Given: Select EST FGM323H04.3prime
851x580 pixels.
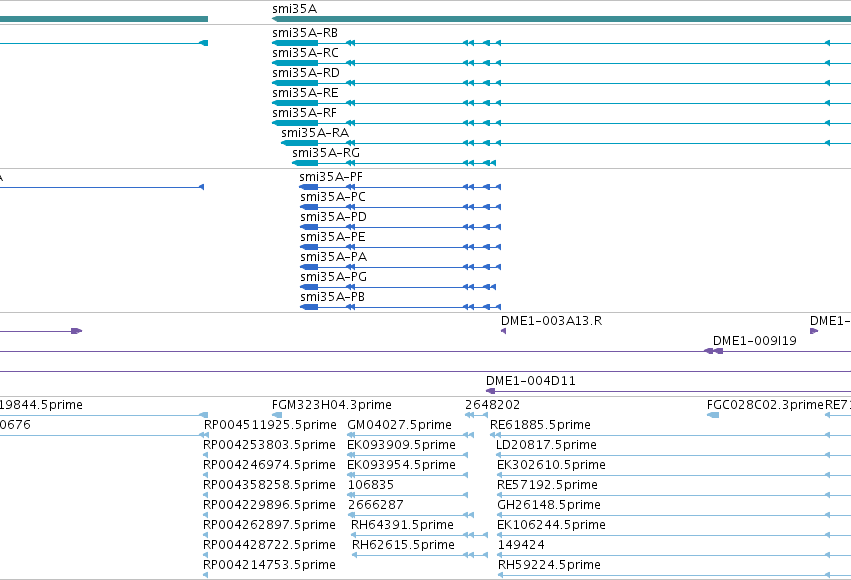Looking at the screenshot, I should pos(332,405).
